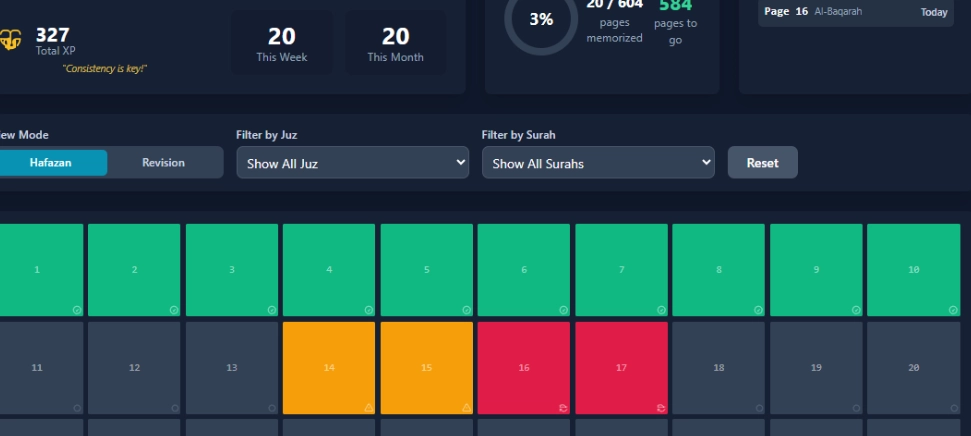The height and width of the screenshot is (436, 971).
Task: Select green page tile 7
Action: point(621,270)
